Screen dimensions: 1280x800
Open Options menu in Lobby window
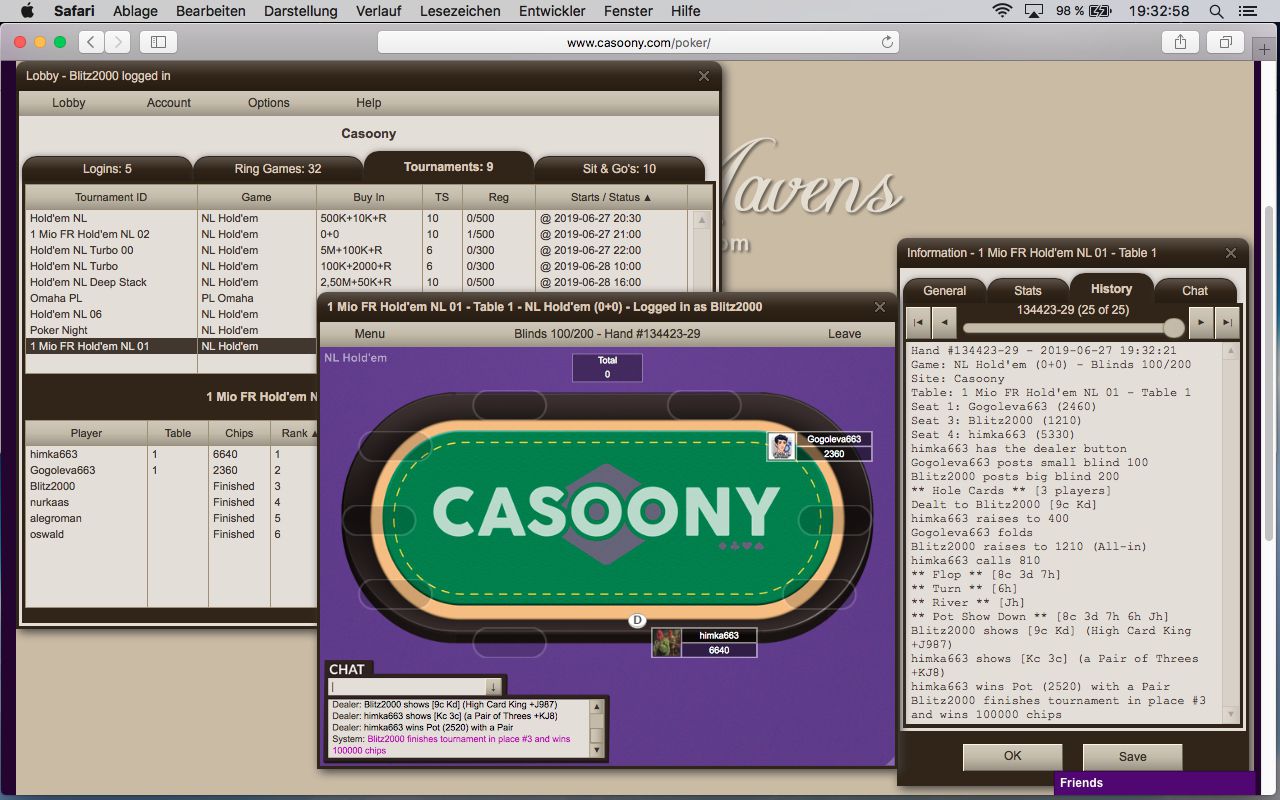coord(269,103)
